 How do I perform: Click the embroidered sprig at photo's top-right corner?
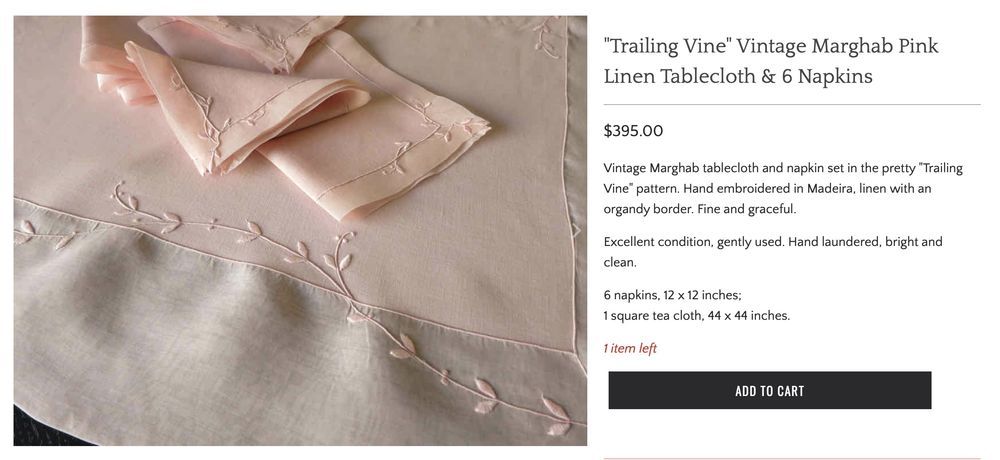tap(547, 38)
